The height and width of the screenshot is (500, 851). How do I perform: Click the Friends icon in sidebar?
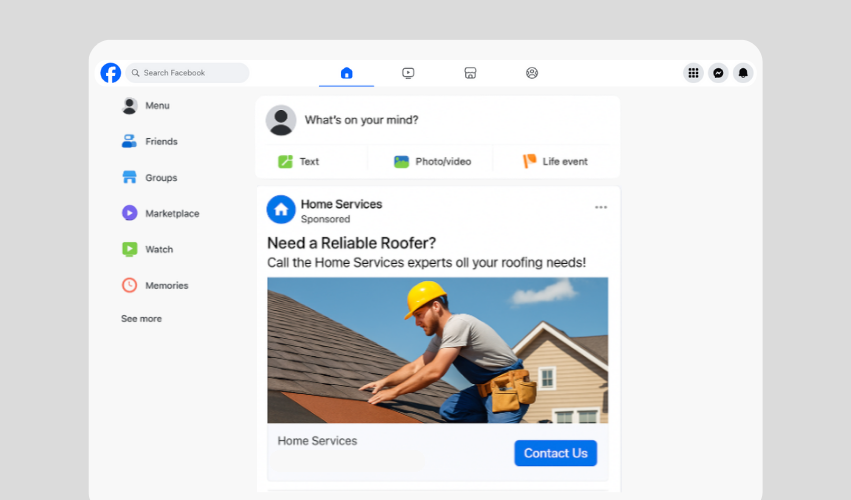(x=129, y=142)
